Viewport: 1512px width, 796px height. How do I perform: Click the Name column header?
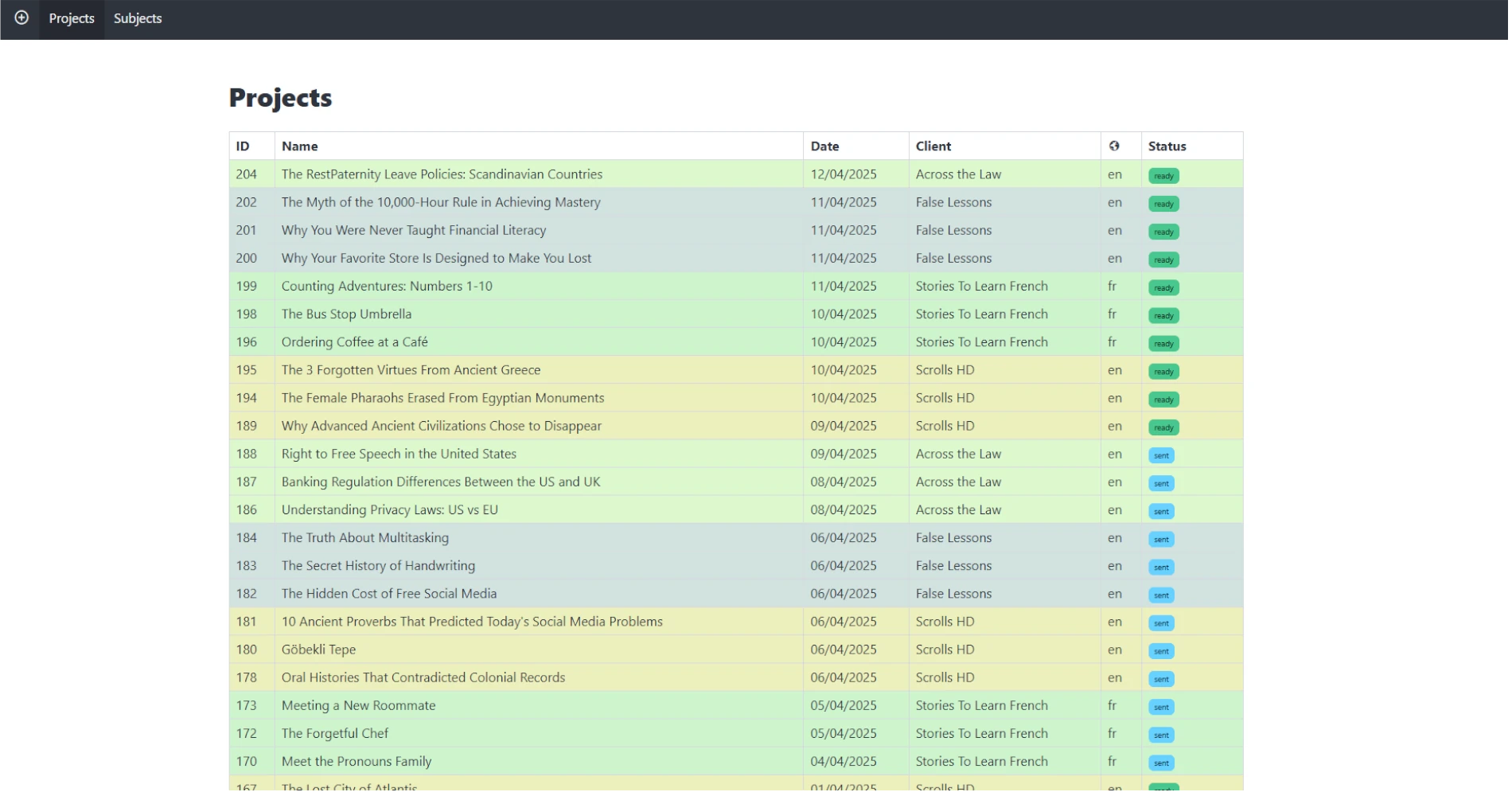tap(299, 146)
